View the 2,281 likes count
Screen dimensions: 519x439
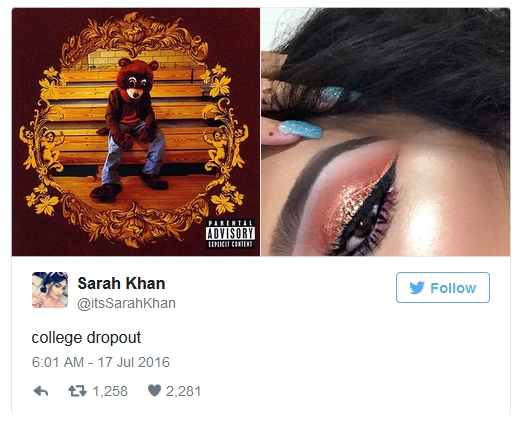click(184, 391)
